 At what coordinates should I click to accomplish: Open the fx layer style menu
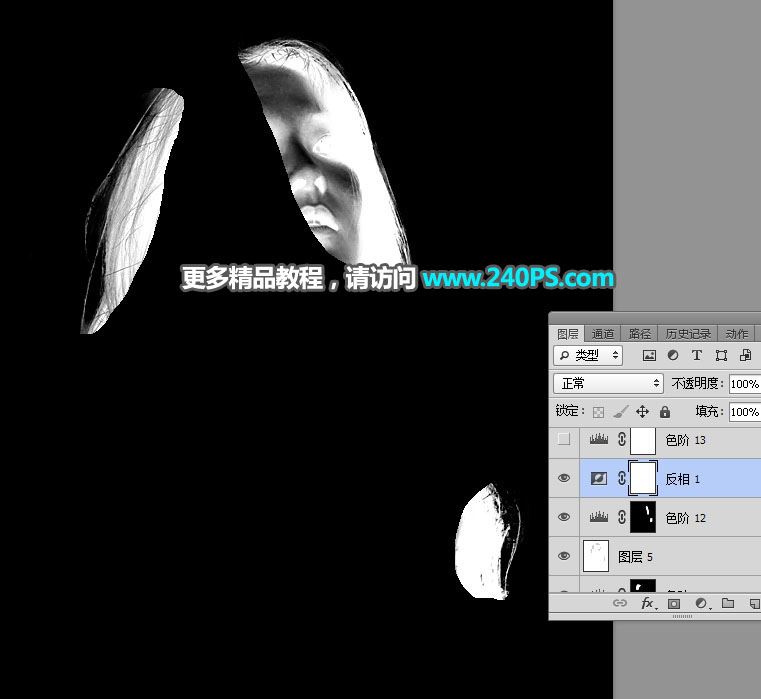pyautogui.click(x=648, y=603)
